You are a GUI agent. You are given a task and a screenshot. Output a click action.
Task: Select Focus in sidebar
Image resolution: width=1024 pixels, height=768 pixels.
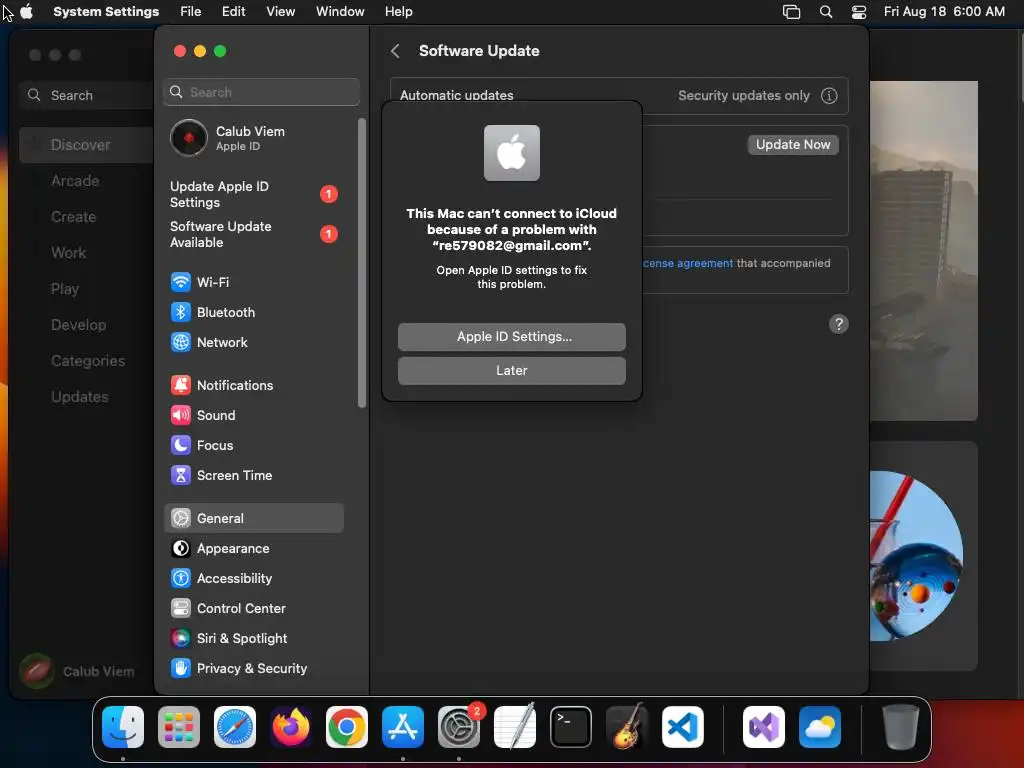click(x=253, y=445)
